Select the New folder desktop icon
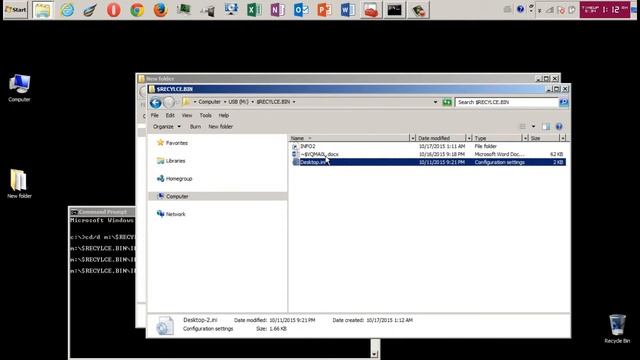 19,184
